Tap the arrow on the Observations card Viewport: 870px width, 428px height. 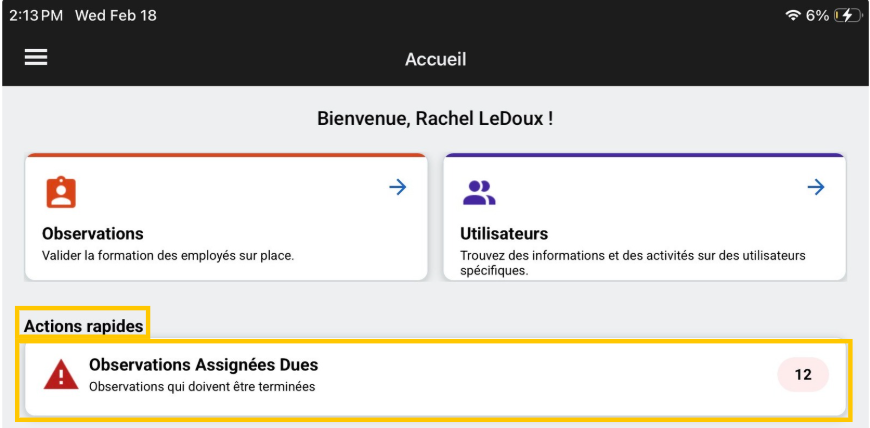tap(398, 187)
